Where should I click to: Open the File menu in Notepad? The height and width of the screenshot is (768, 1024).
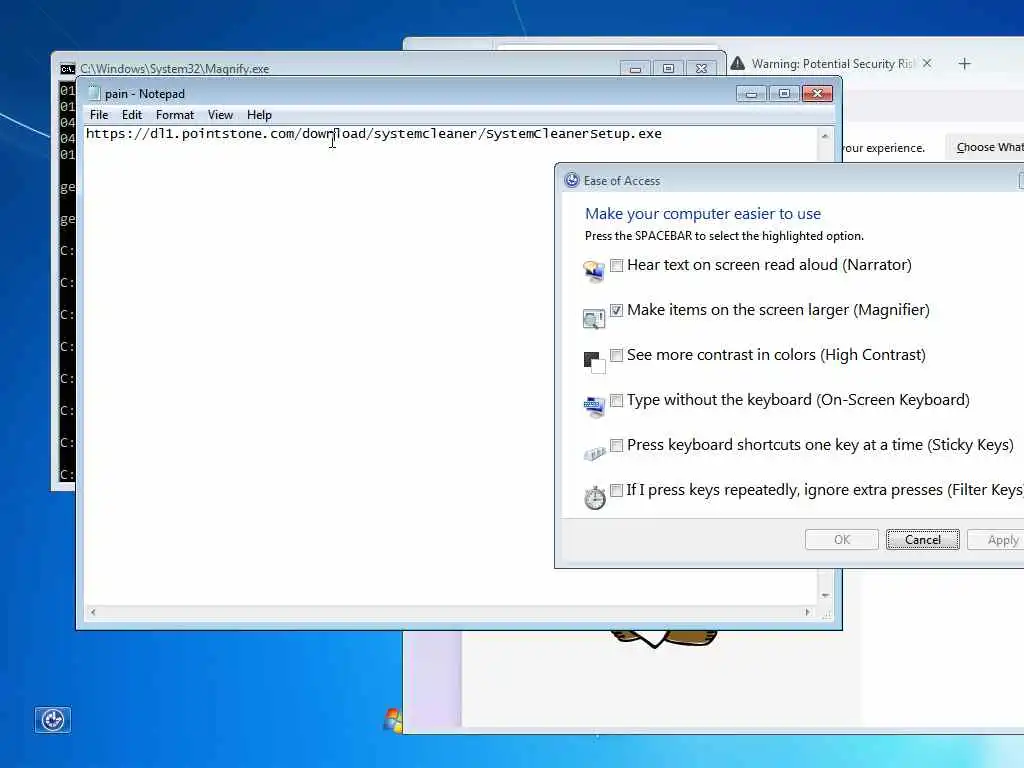(99, 115)
